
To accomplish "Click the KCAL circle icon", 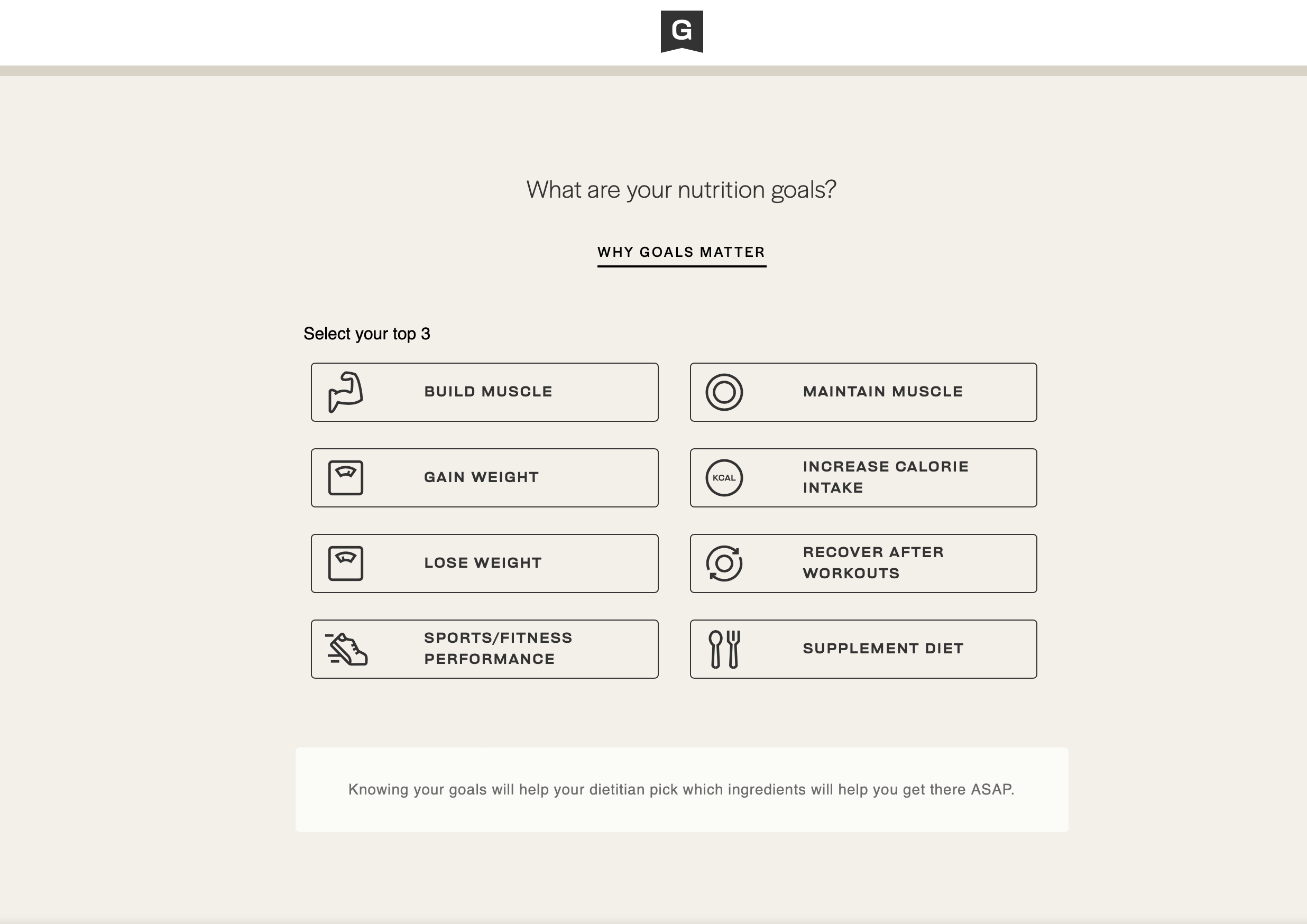I will point(724,477).
